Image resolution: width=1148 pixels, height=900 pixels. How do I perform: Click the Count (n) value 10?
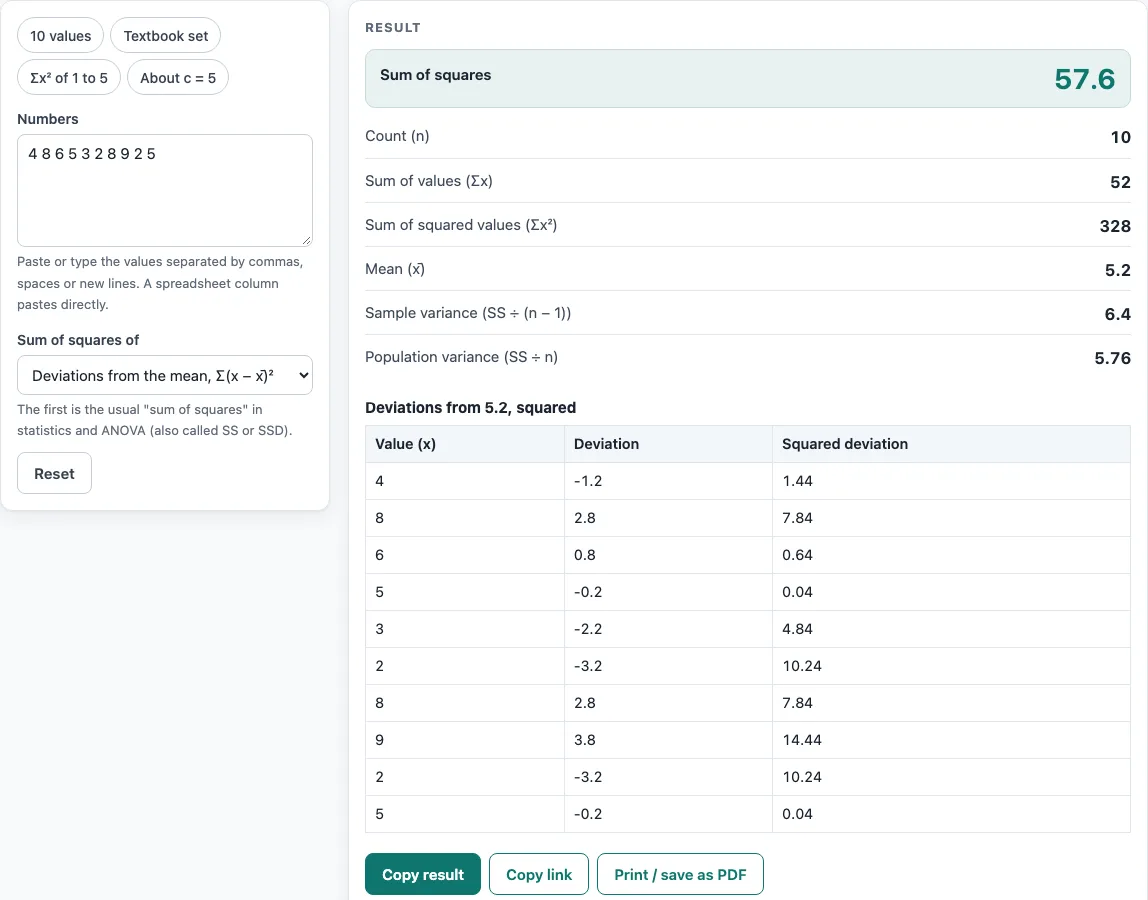click(x=1120, y=137)
